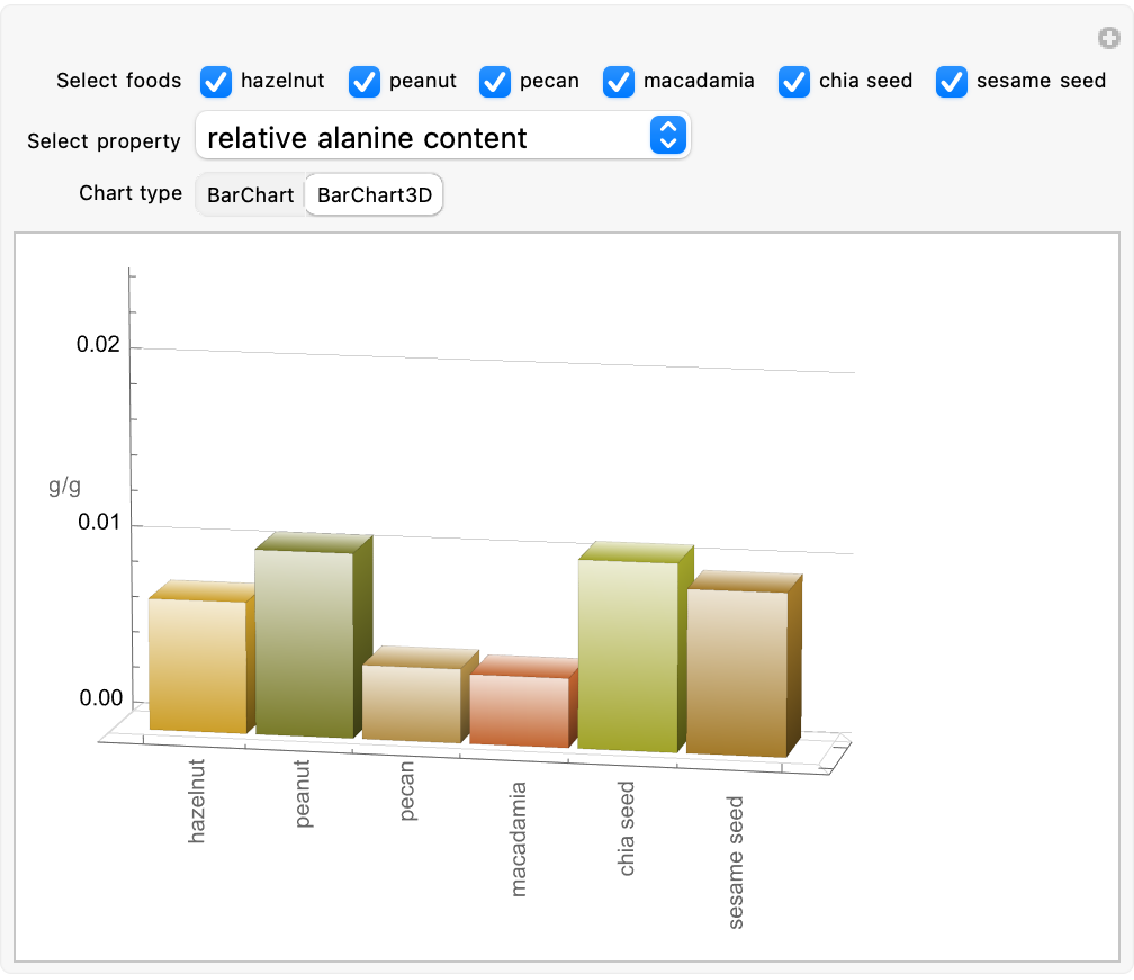Click the plus icon in top-right corner
The height and width of the screenshot is (980, 1134).
[x=1107, y=39]
